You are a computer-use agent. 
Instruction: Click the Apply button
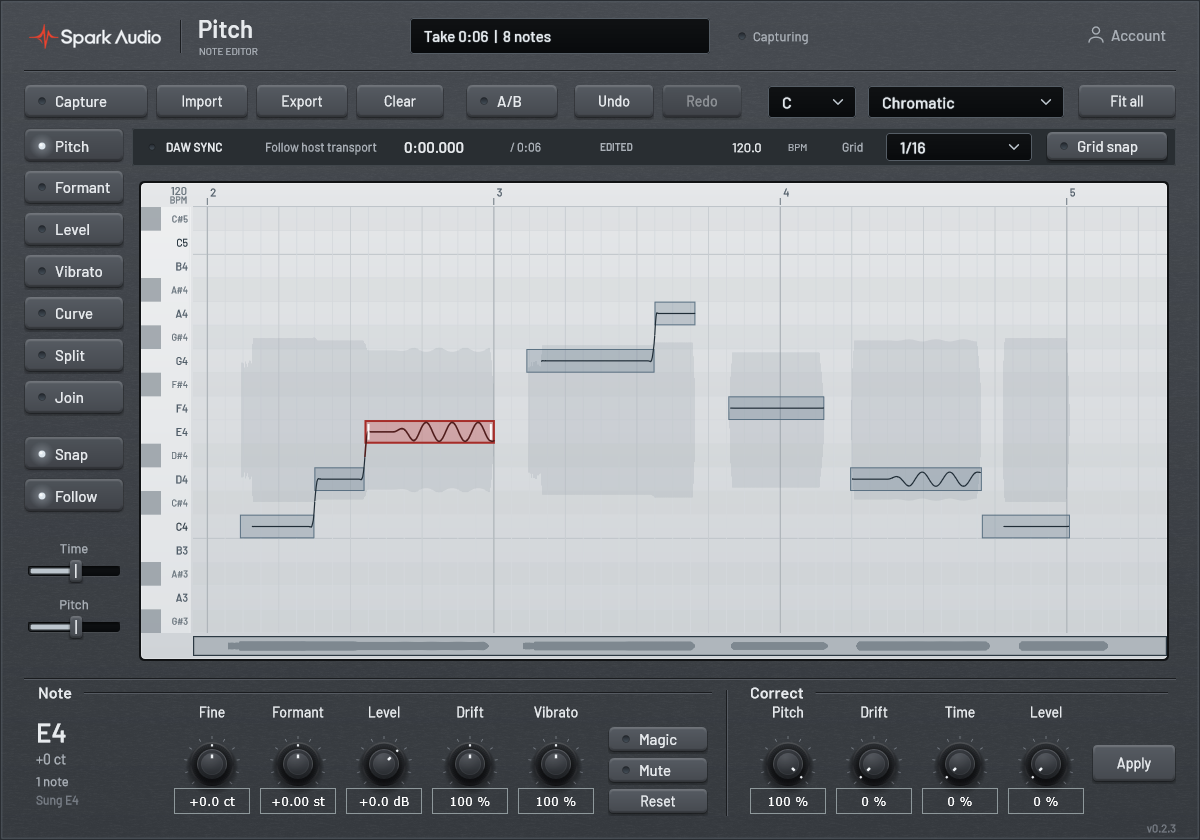coord(1133,763)
